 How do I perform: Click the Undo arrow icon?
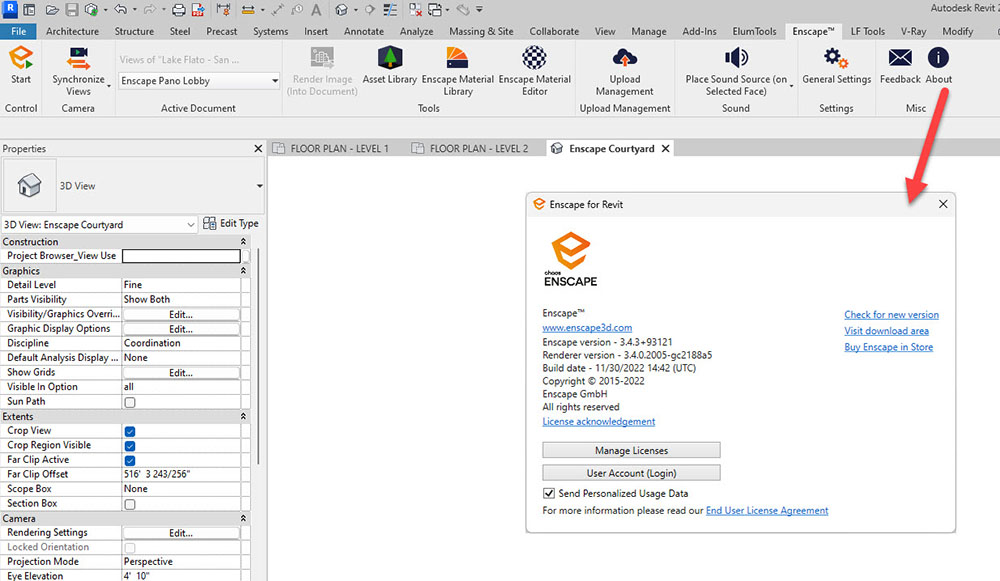120,10
